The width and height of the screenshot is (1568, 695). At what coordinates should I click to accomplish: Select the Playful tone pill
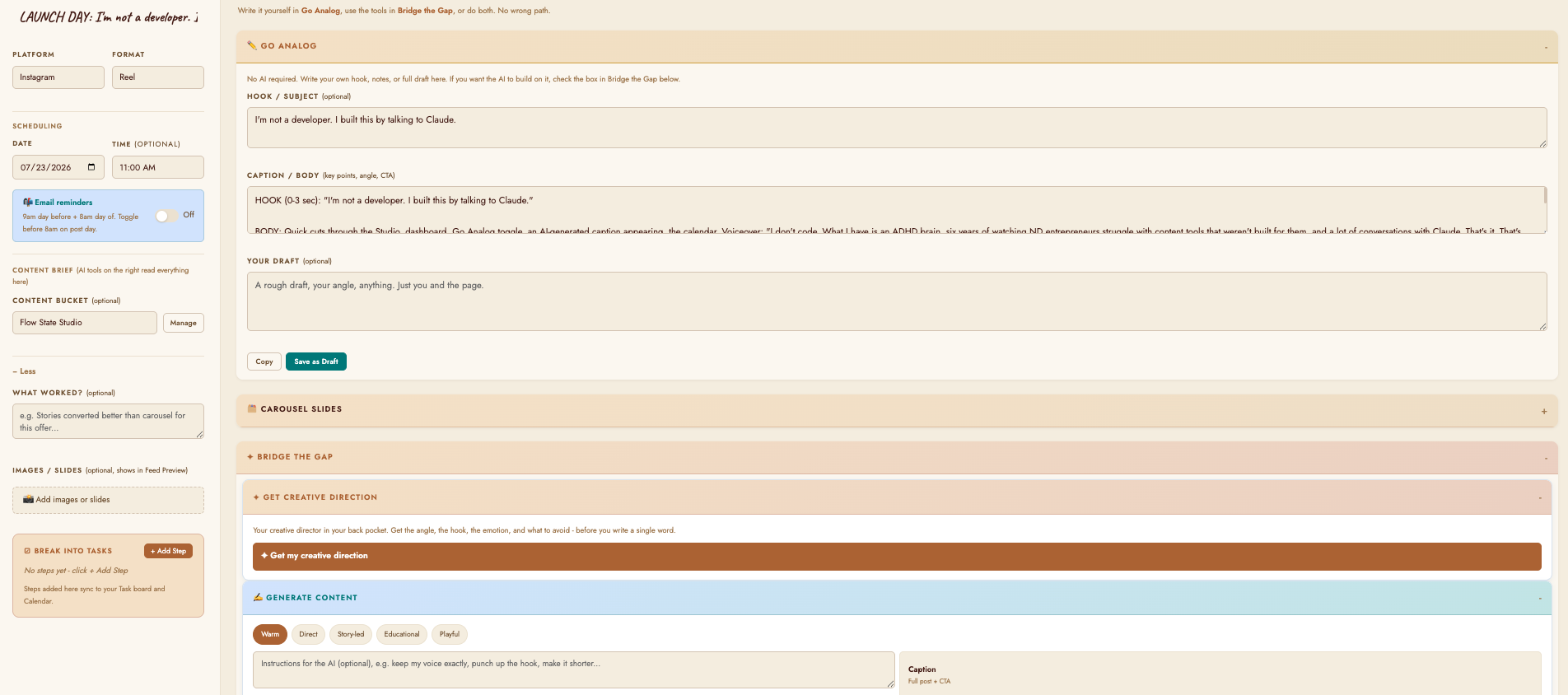click(x=450, y=634)
